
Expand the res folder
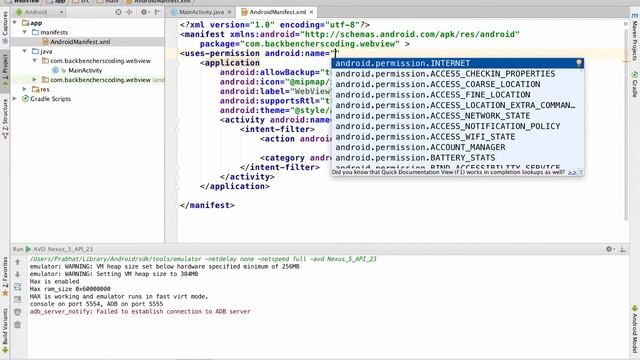coord(25,89)
